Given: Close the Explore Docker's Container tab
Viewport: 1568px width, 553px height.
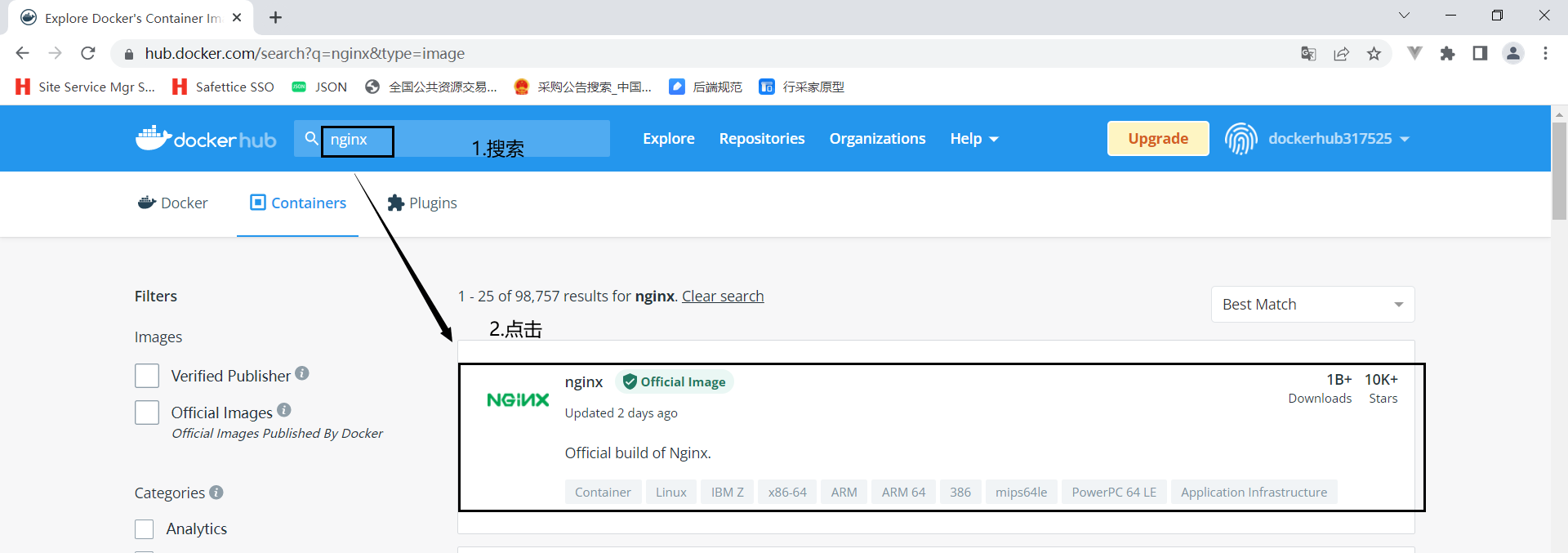Looking at the screenshot, I should click(x=237, y=17).
